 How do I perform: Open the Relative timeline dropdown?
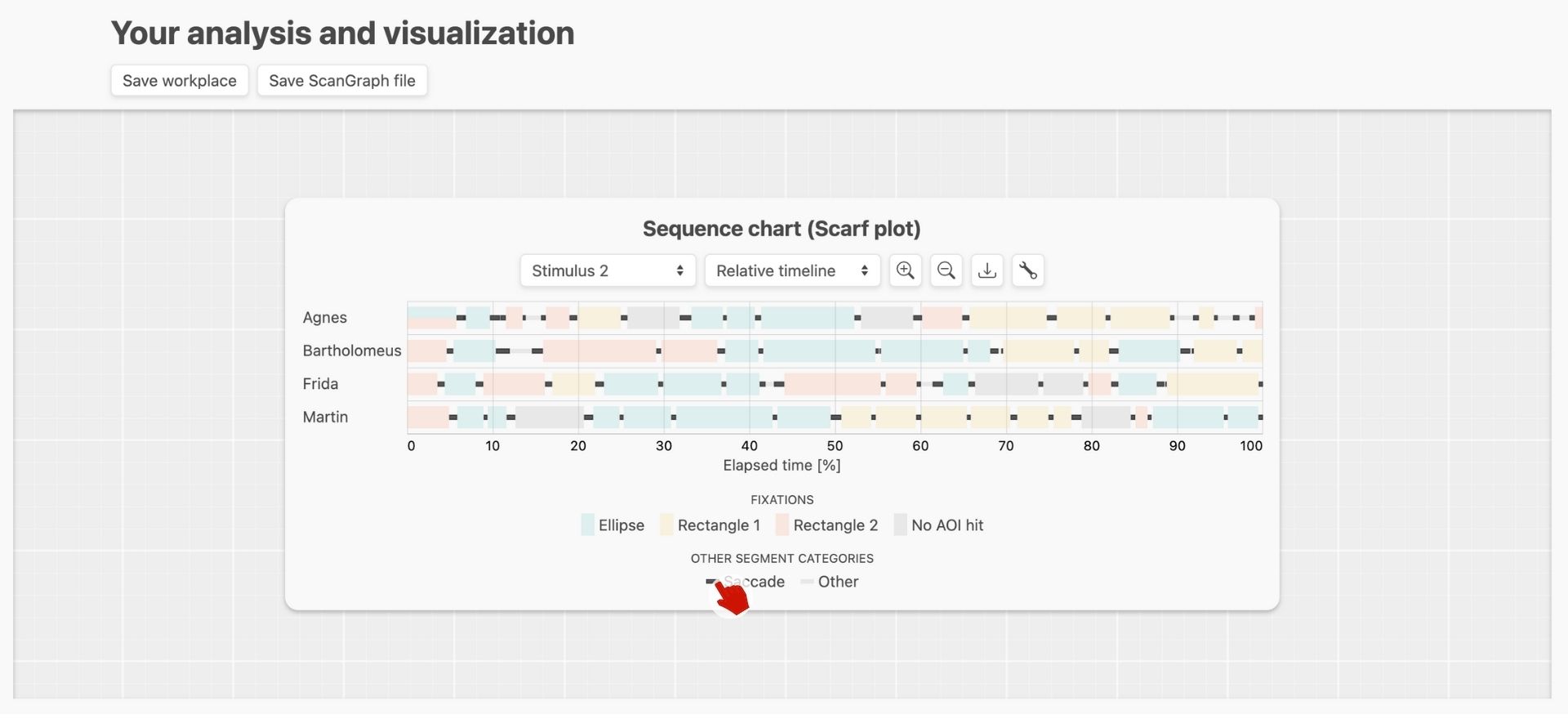[x=792, y=270]
